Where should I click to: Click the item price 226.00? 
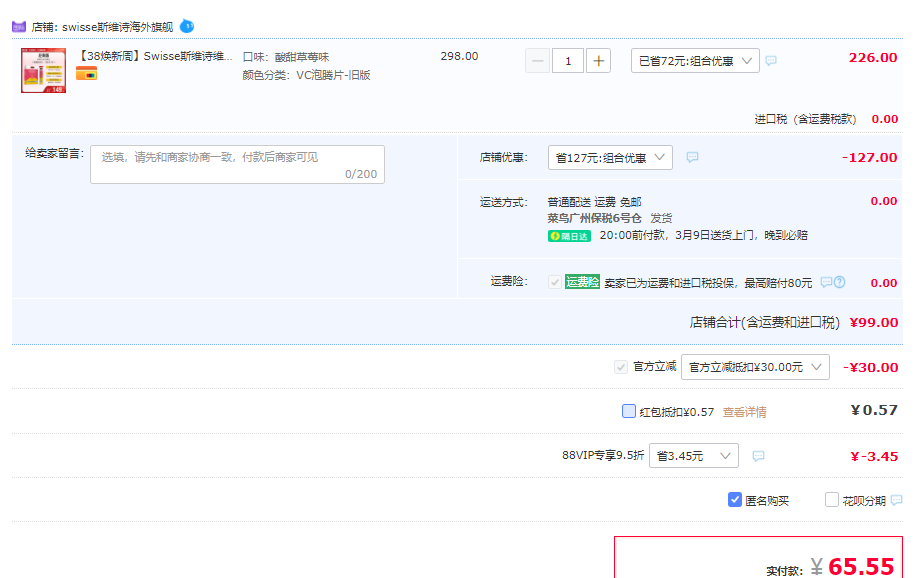click(x=873, y=58)
